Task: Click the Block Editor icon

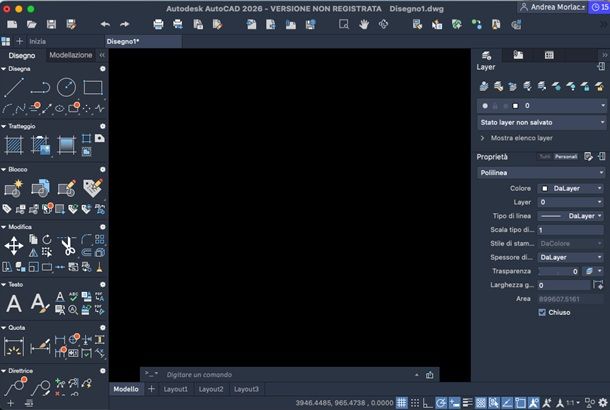Action: pos(67,188)
